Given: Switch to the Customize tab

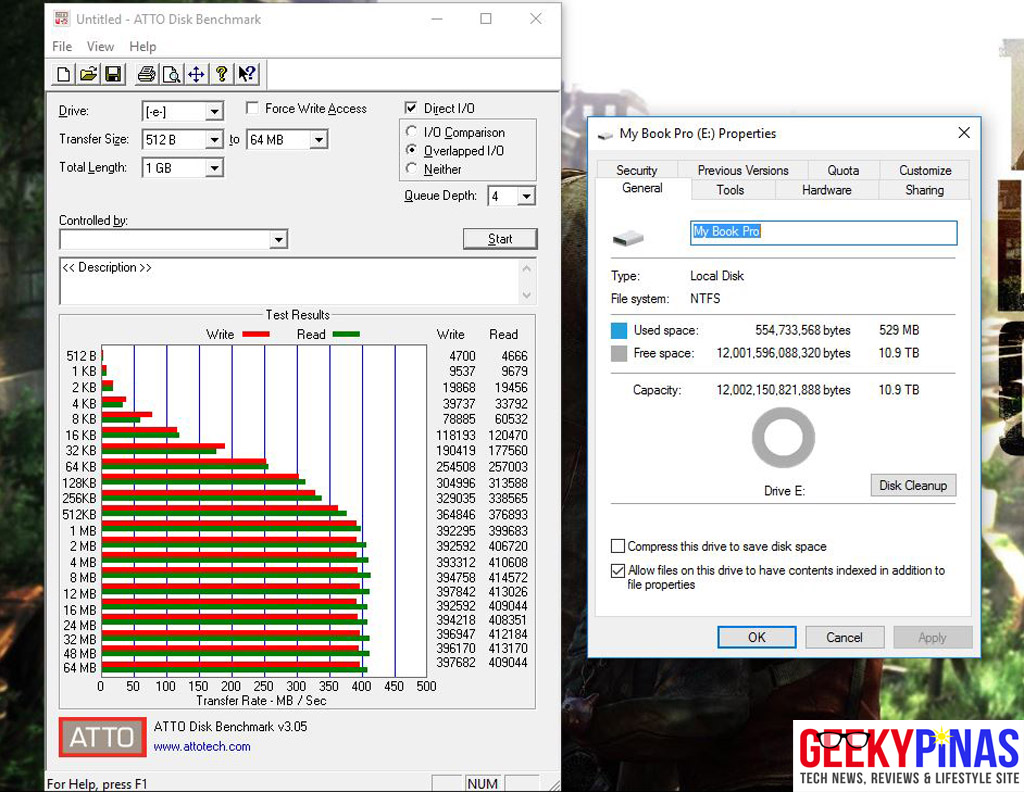Looking at the screenshot, I should tap(925, 170).
